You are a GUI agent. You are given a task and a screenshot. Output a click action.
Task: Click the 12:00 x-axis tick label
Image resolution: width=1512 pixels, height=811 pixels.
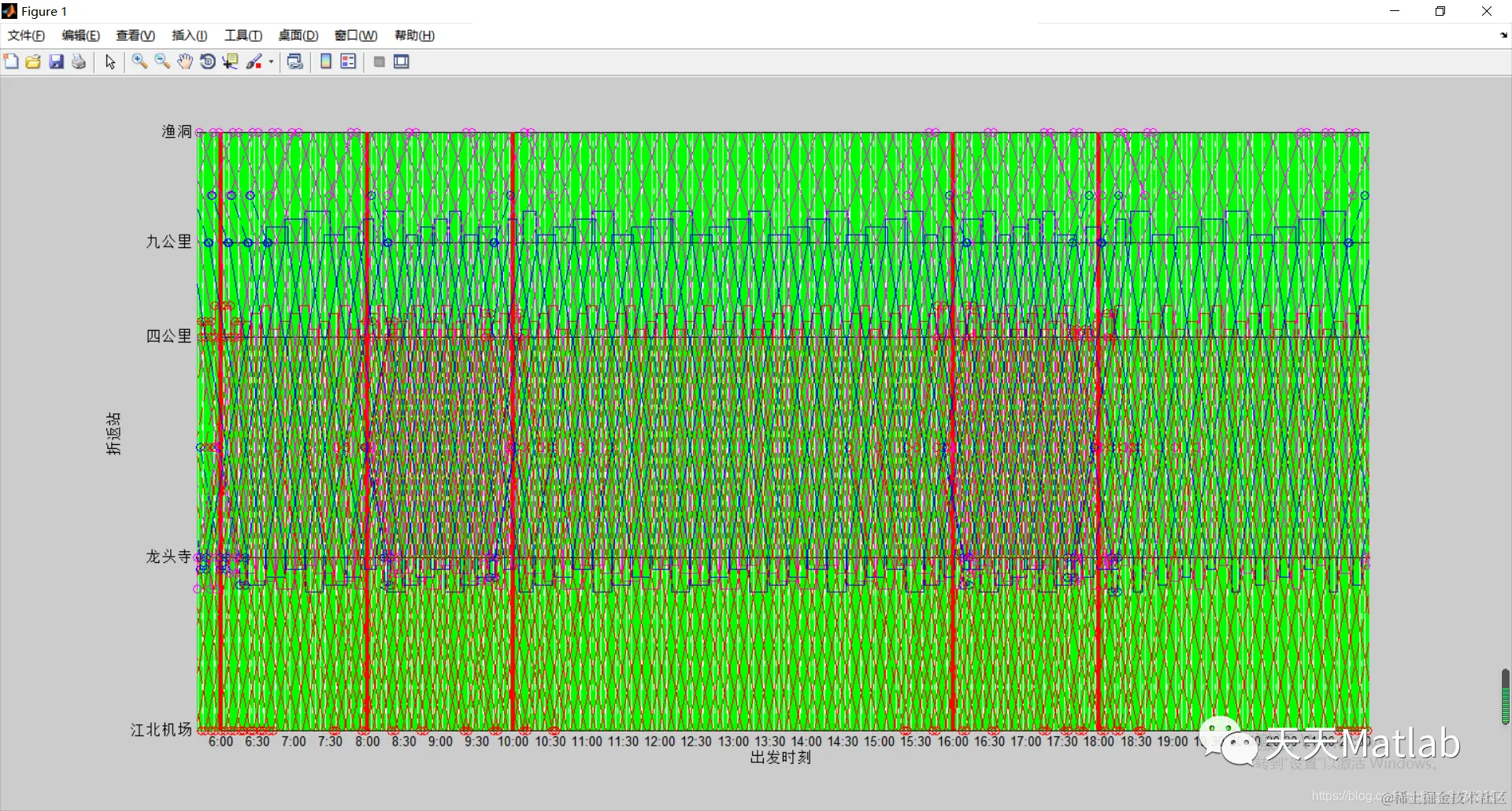(659, 742)
